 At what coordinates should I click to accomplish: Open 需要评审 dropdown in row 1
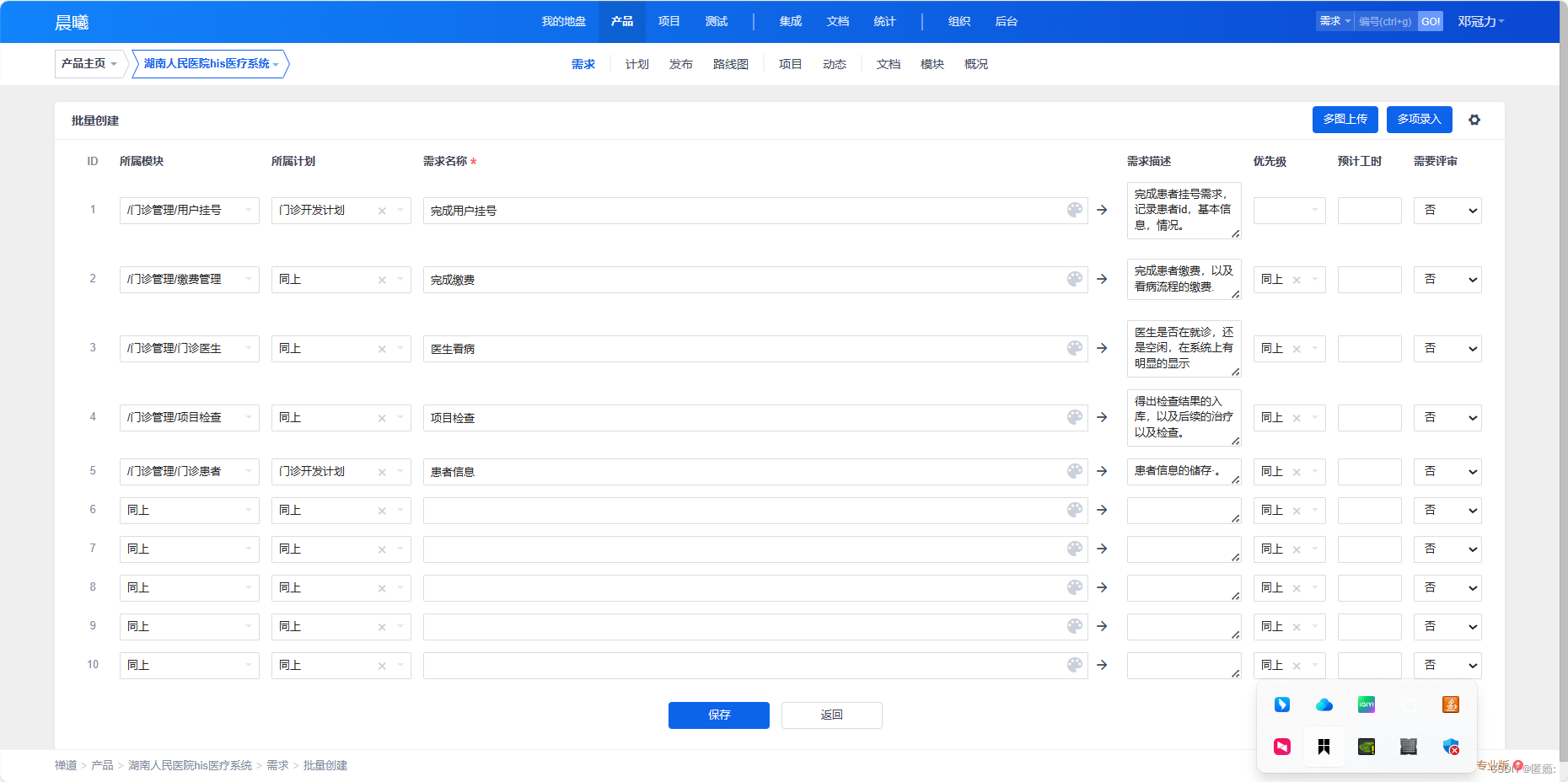1447,211
